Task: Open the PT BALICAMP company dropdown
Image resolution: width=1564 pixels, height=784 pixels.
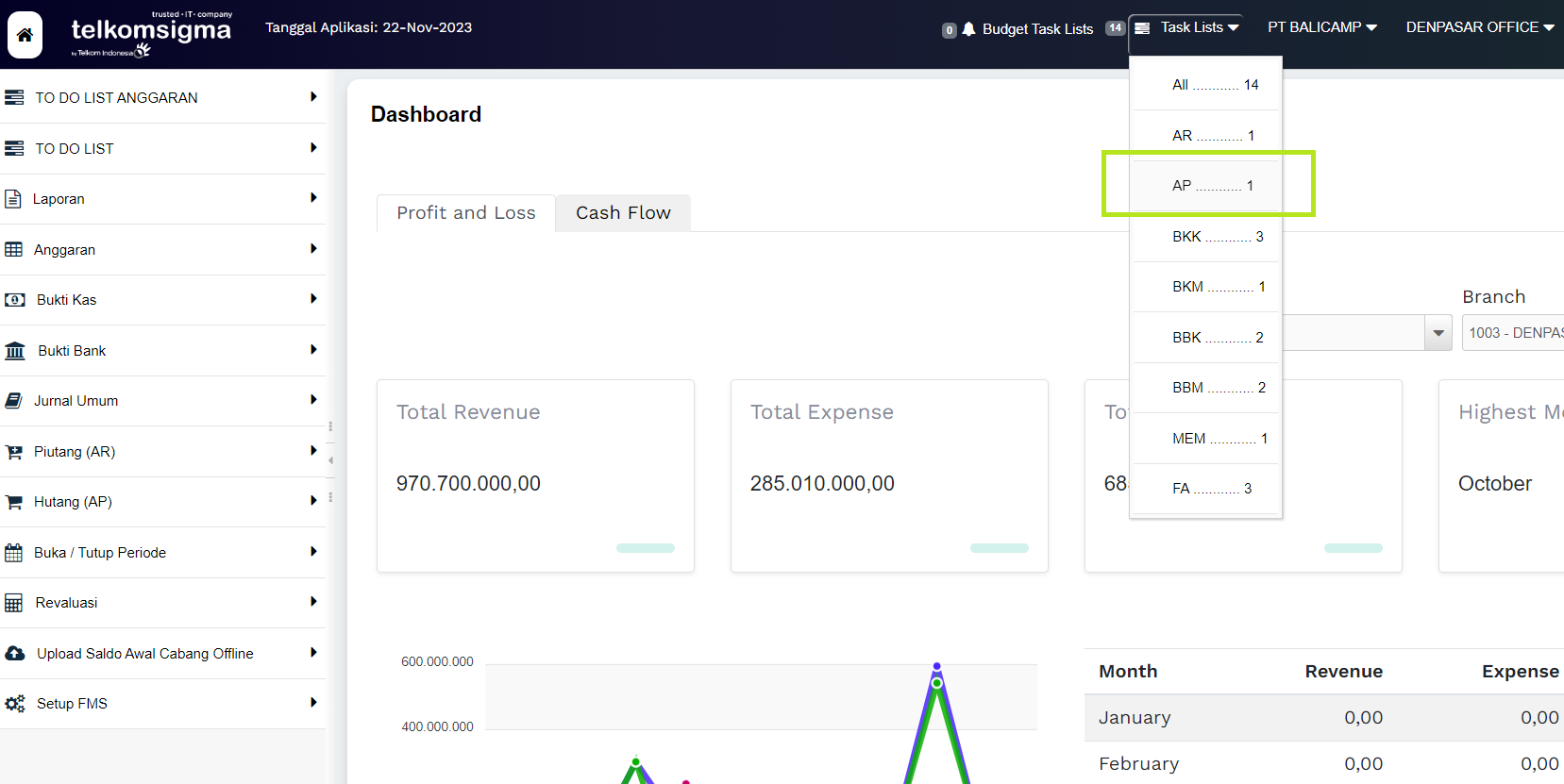Action: pos(1321,27)
